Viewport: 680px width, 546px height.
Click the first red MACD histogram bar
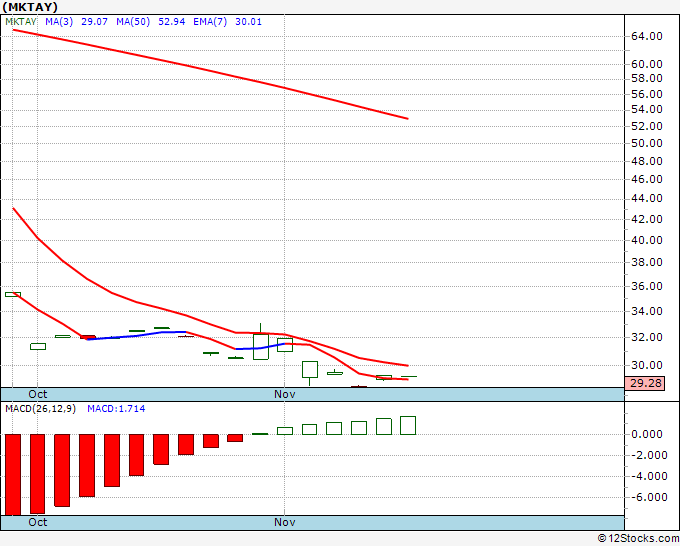(x=13, y=474)
